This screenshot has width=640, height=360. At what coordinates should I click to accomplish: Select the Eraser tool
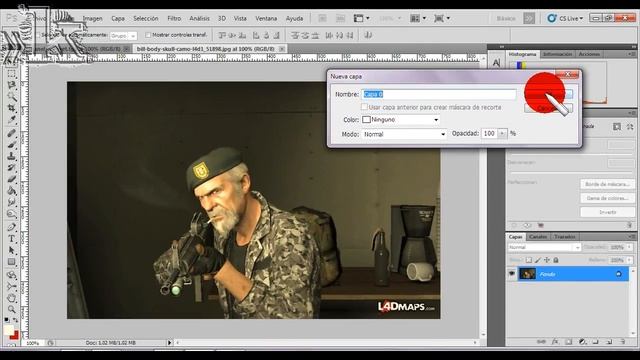[11, 179]
